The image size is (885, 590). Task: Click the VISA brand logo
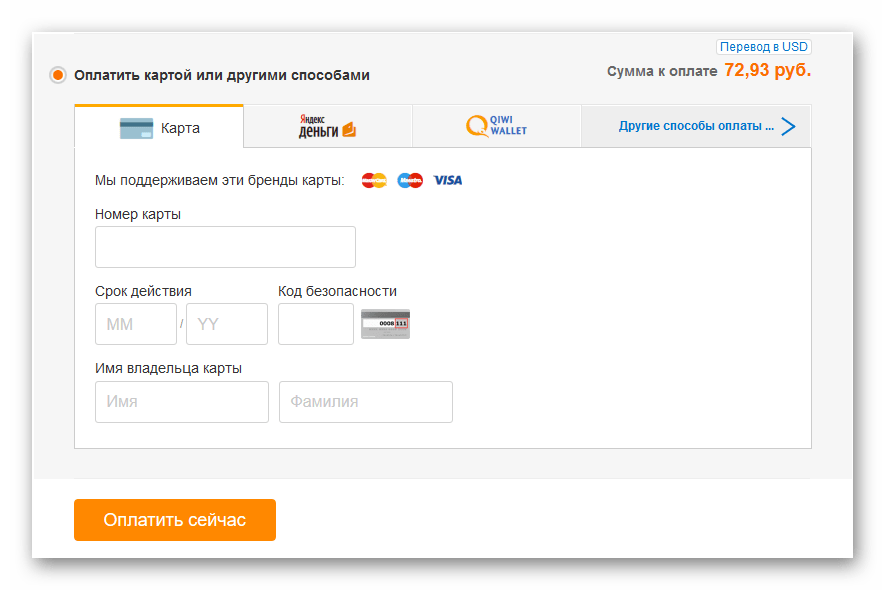click(x=448, y=180)
